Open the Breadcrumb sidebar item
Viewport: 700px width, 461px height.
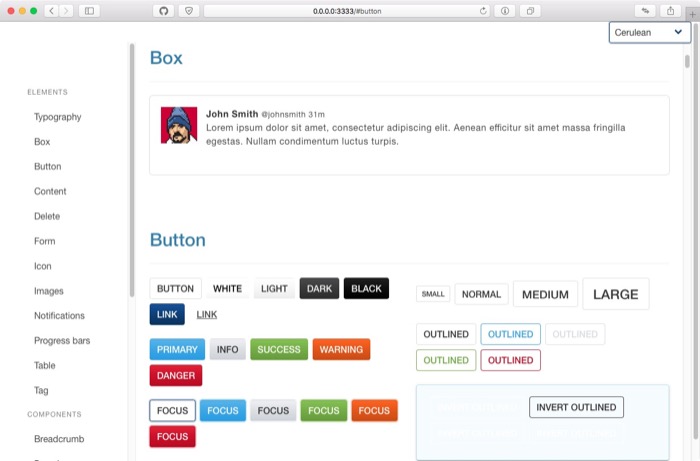(60, 439)
